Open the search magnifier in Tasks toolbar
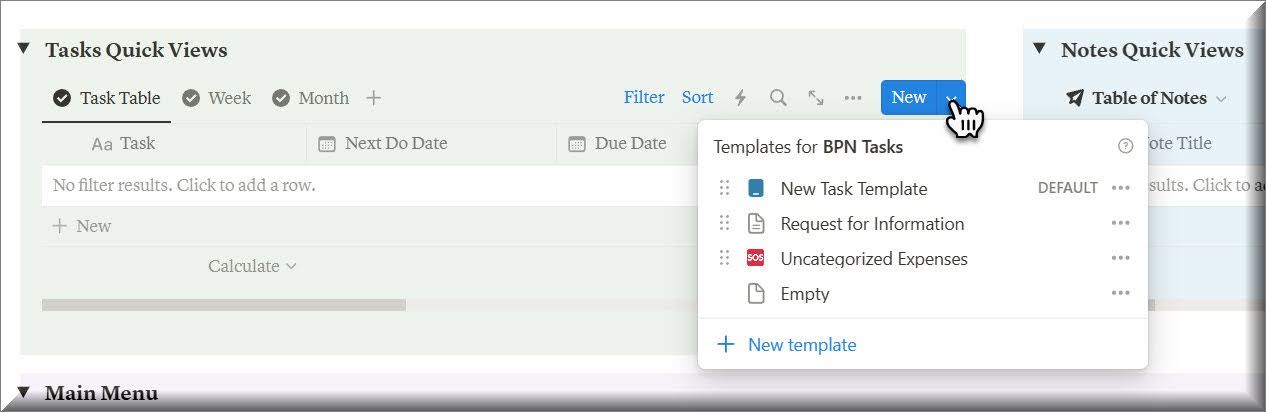This screenshot has width=1266, height=412. 778,98
